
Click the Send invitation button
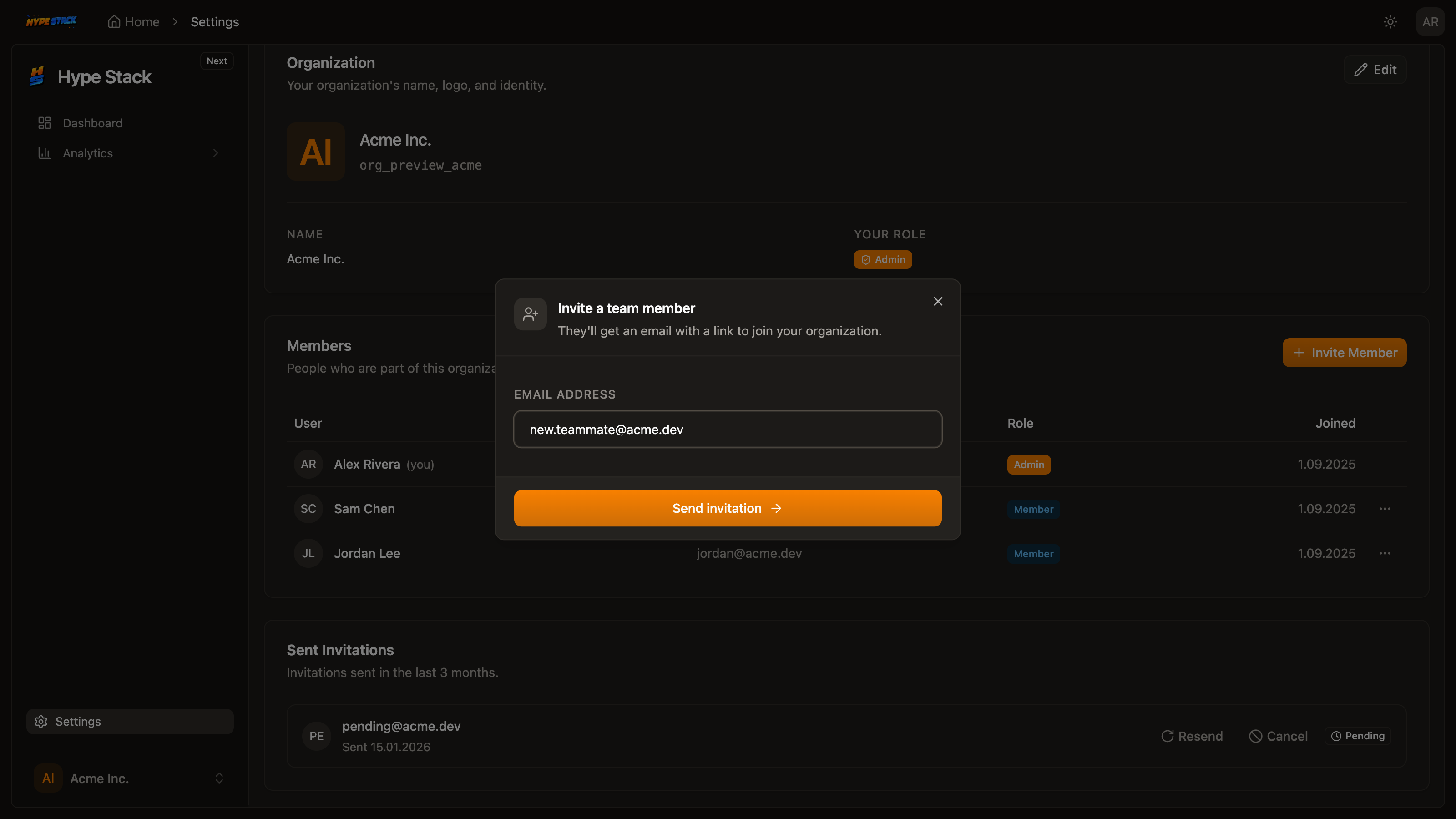coord(728,508)
